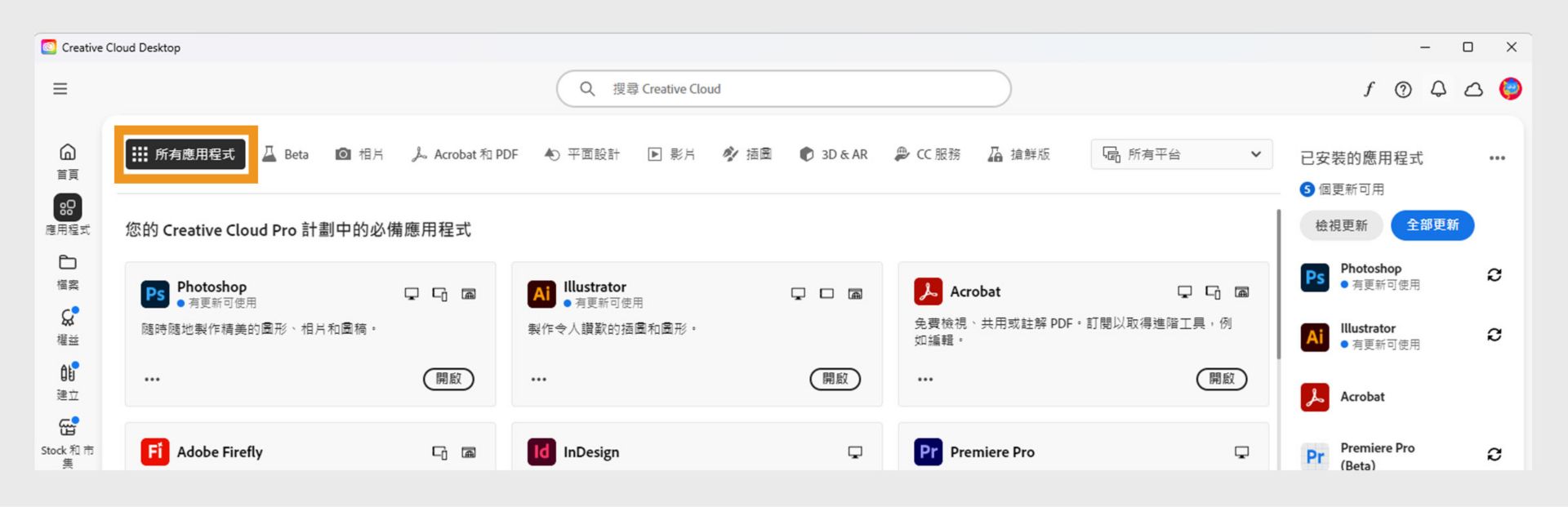Update Premiere Pro (Beta) refresh icon
This screenshot has width=1568, height=507.
point(1494,454)
